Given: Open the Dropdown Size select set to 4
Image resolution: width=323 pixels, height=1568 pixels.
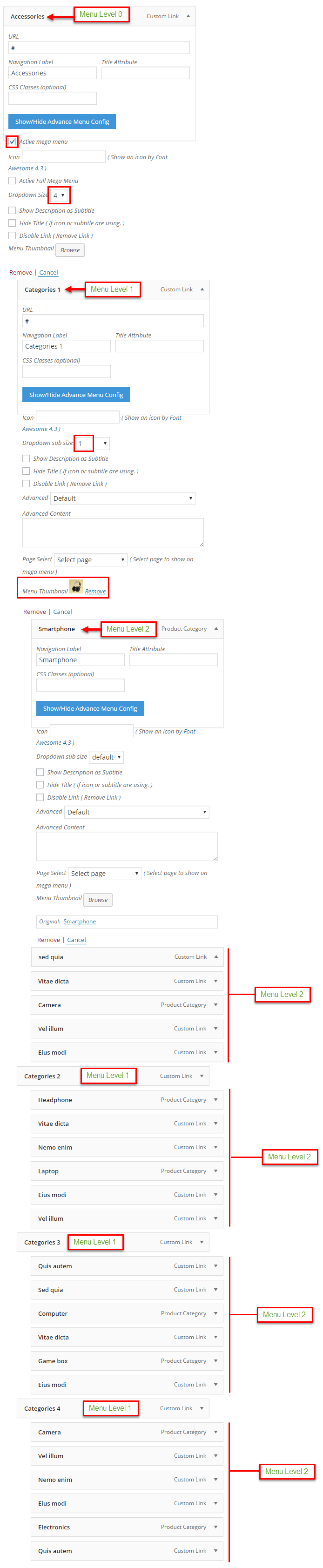Looking at the screenshot, I should point(59,195).
